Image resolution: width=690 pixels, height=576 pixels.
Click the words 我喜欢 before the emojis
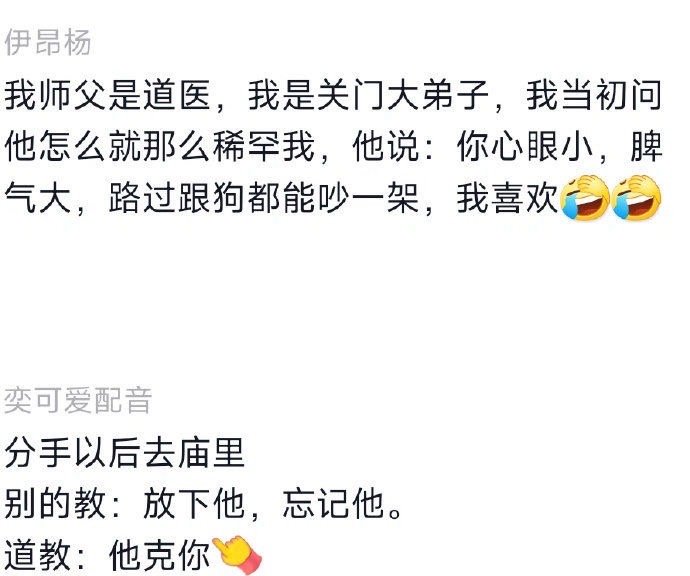coord(507,198)
